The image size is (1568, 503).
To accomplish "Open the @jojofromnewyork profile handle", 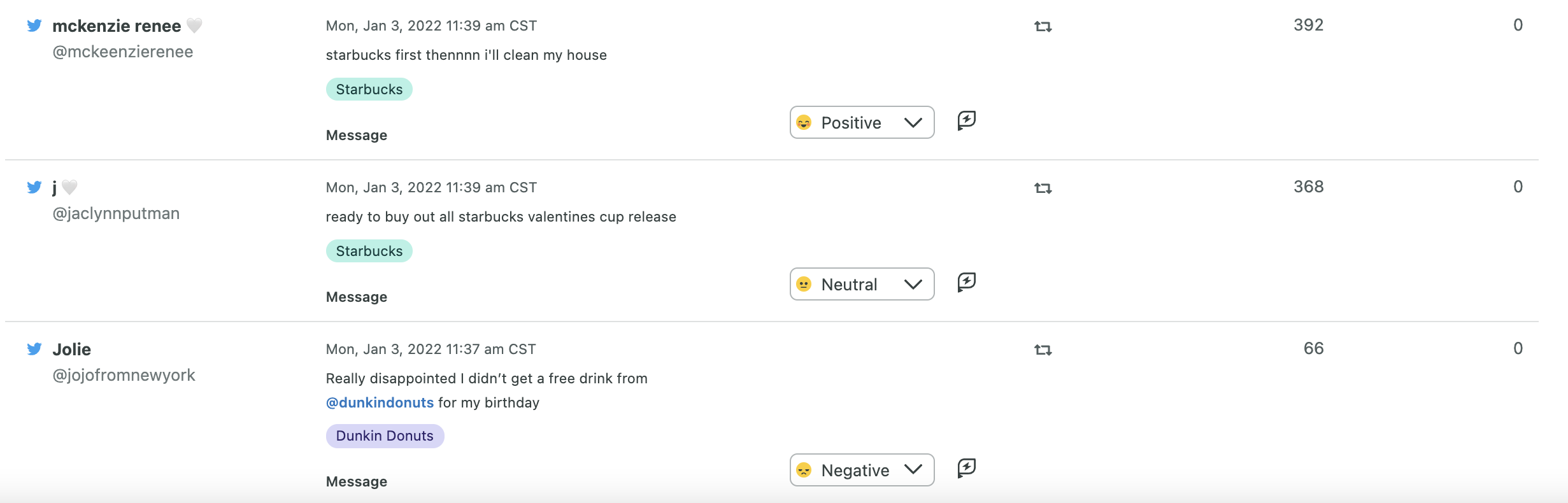I will pyautogui.click(x=124, y=375).
